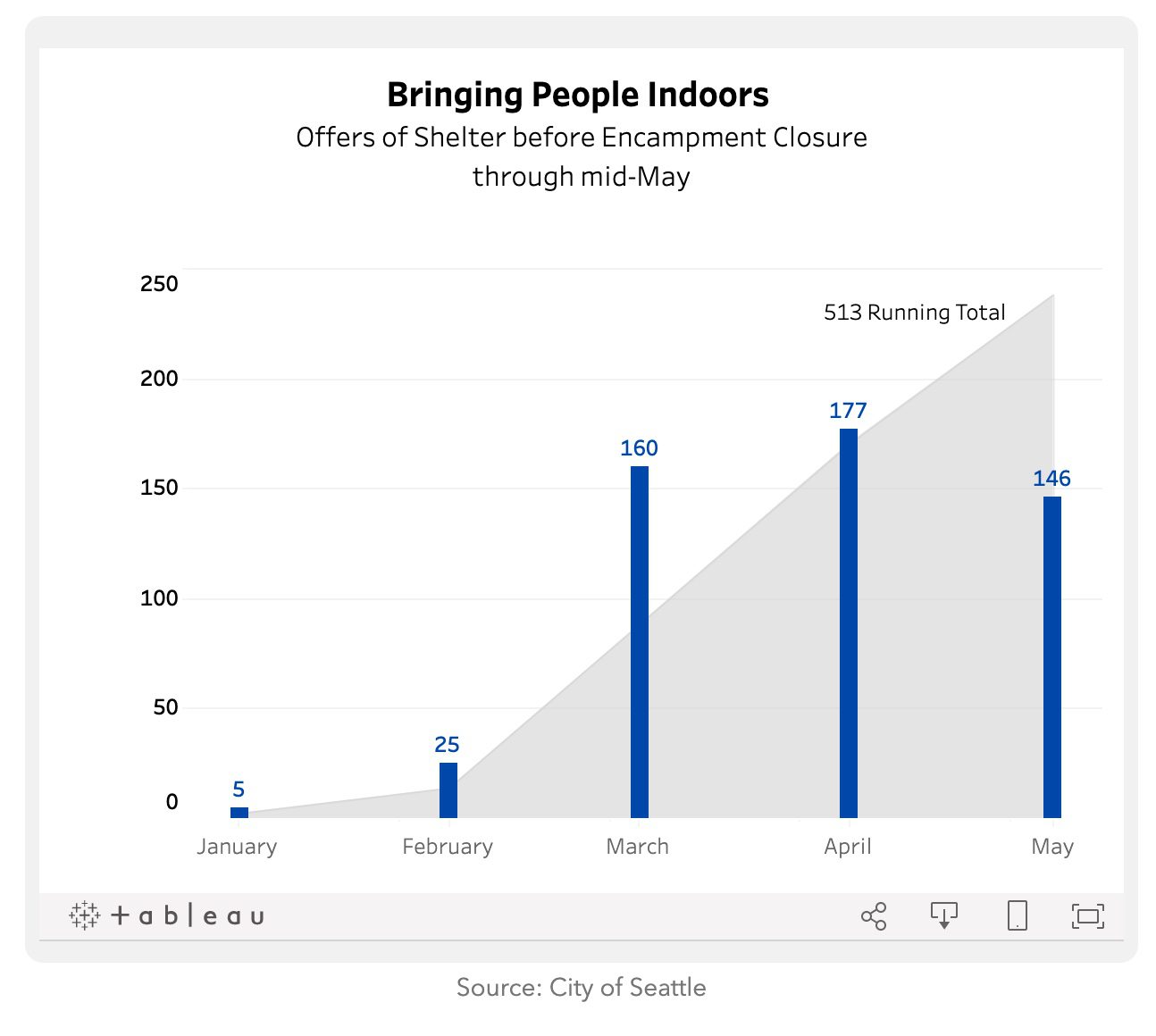Click the 513 Running Total annotation
The width and height of the screenshot is (1156, 1036).
point(914,313)
